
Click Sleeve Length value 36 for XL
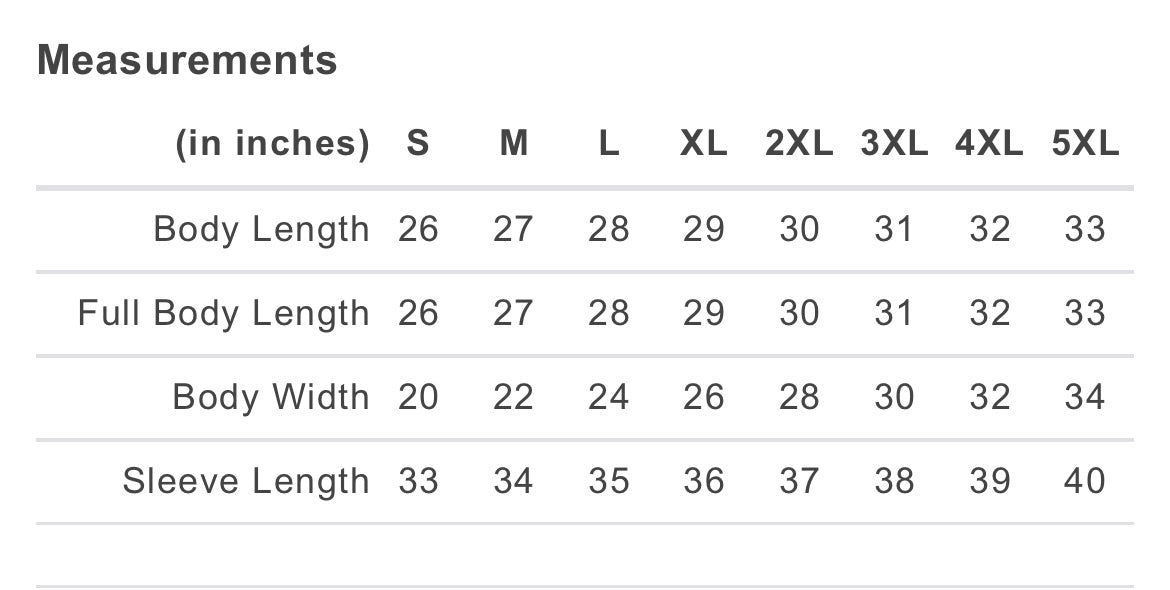[703, 481]
